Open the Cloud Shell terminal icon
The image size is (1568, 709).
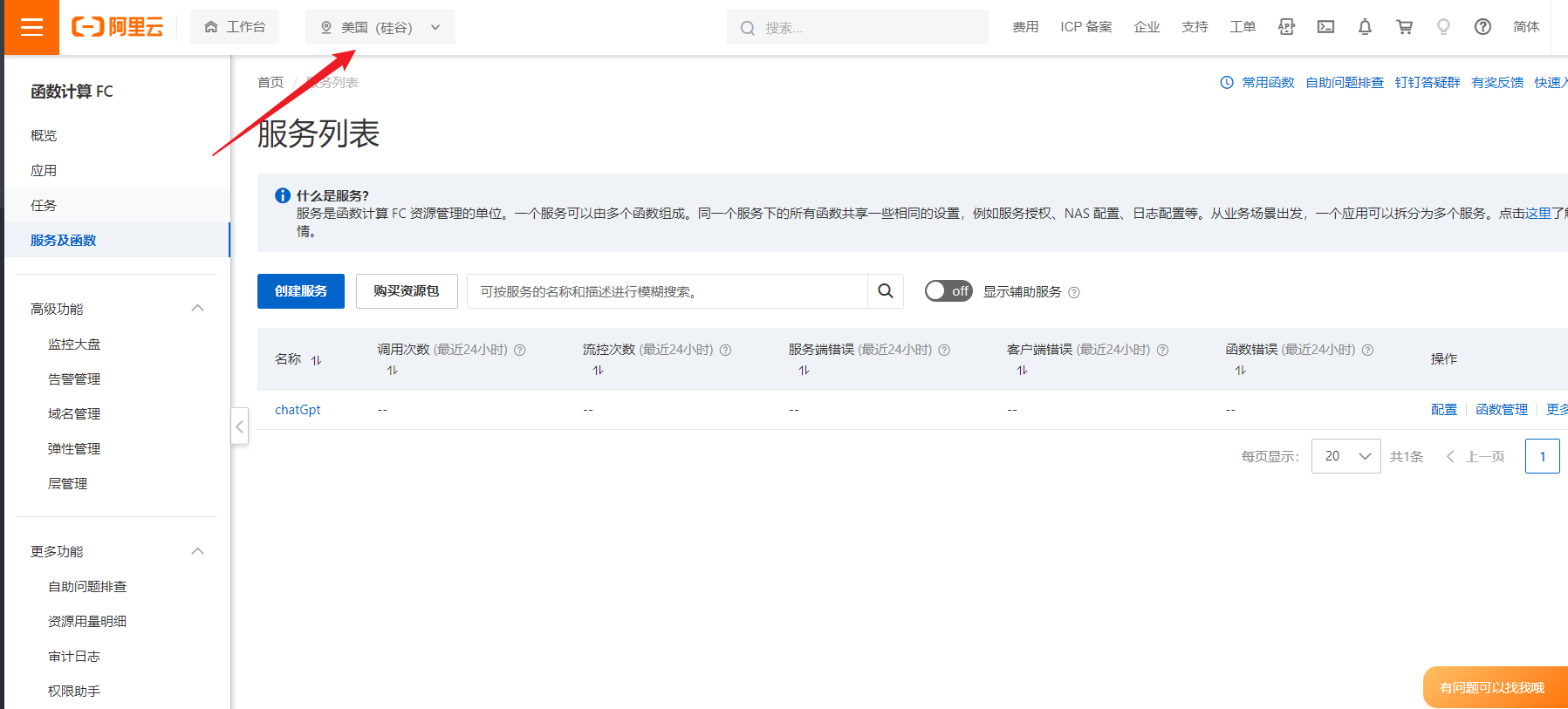1325,27
